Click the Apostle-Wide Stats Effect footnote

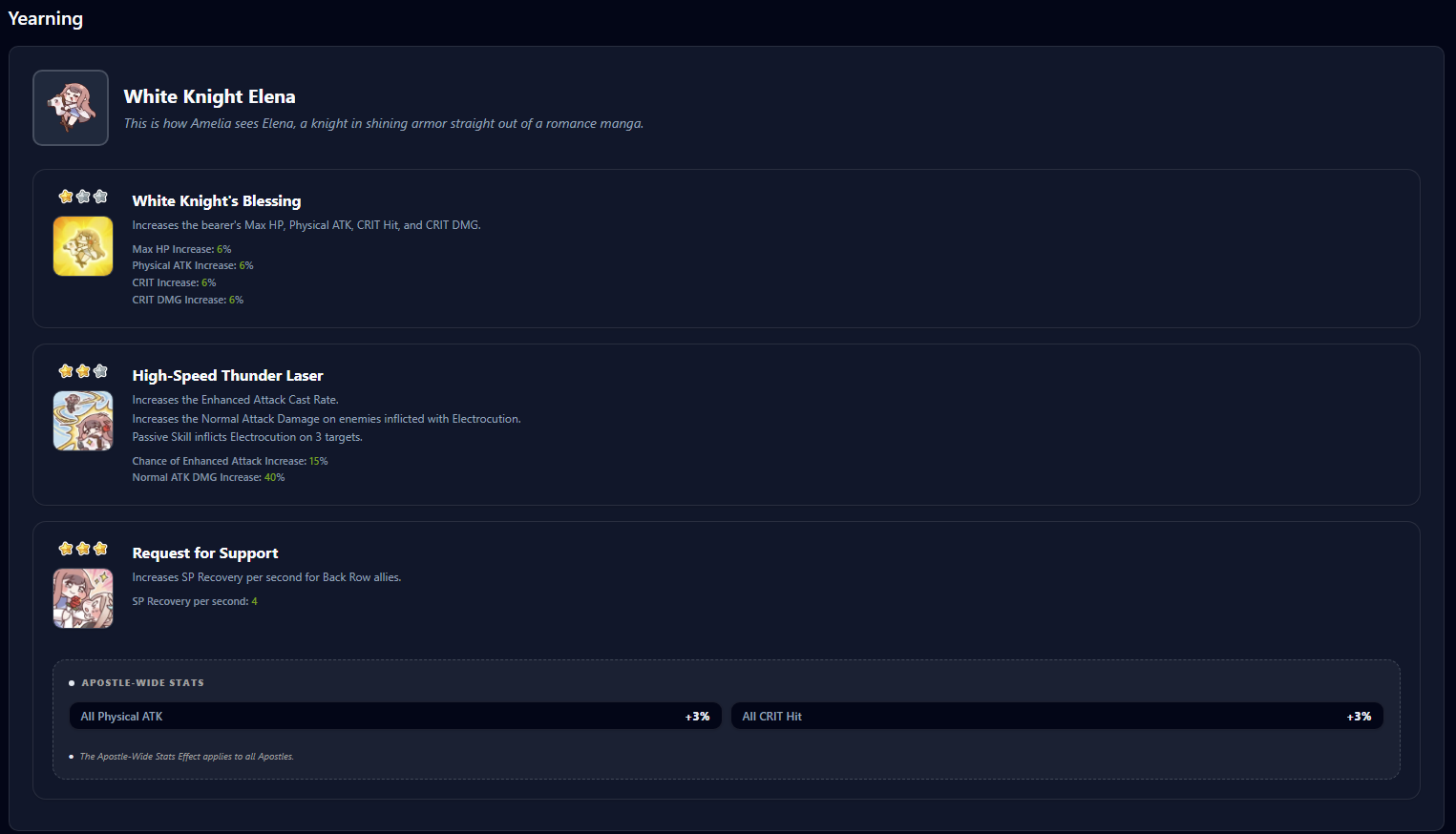tap(186, 757)
